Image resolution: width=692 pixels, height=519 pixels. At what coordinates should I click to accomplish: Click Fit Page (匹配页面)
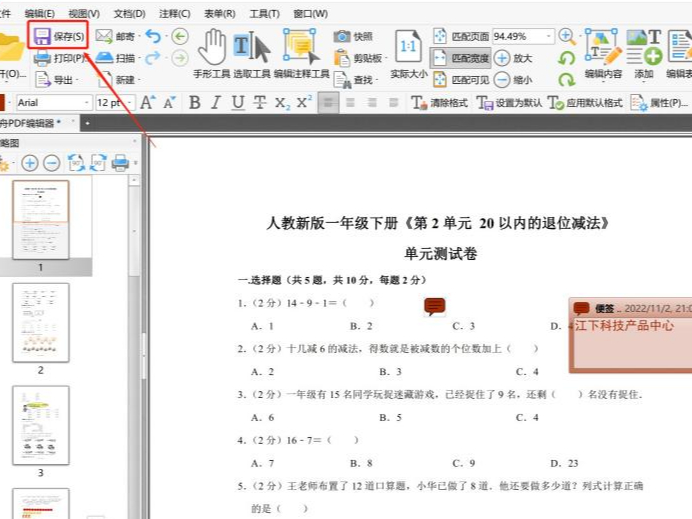[461, 36]
